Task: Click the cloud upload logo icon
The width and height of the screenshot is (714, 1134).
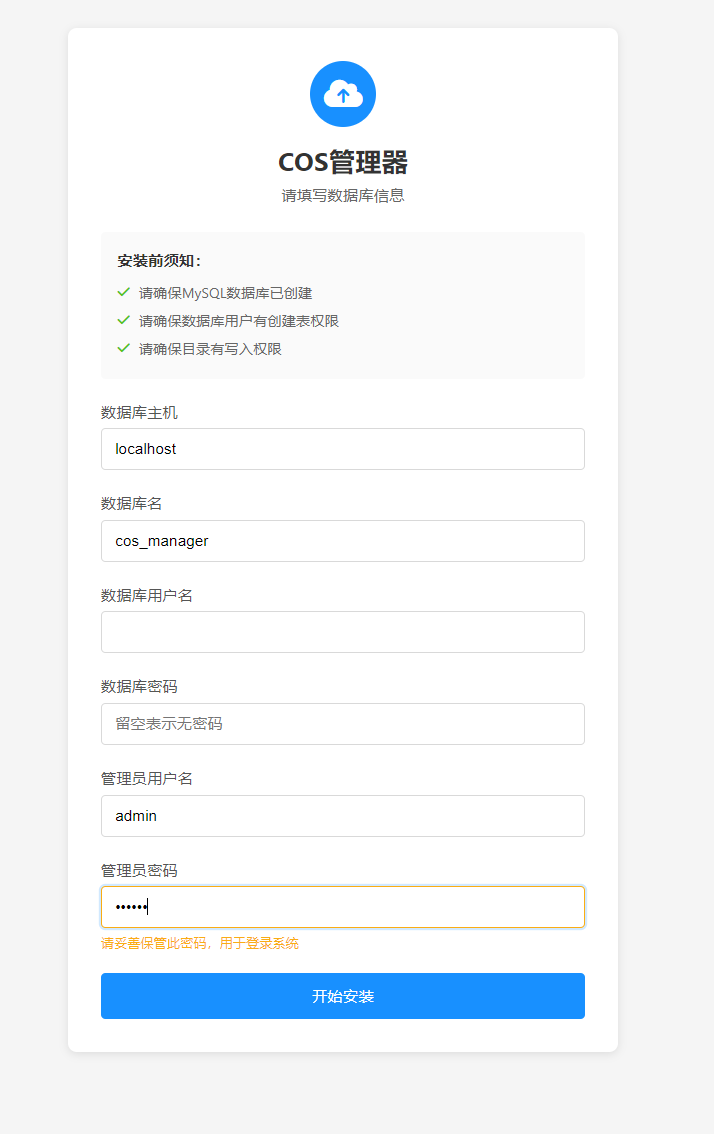Action: [x=343, y=94]
